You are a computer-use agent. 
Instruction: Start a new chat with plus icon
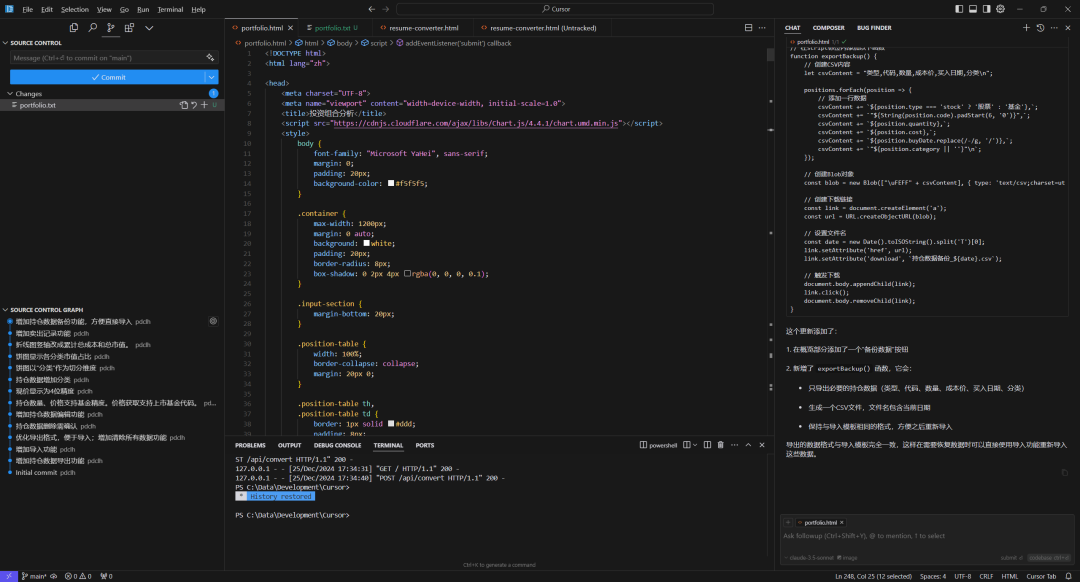tap(1026, 28)
